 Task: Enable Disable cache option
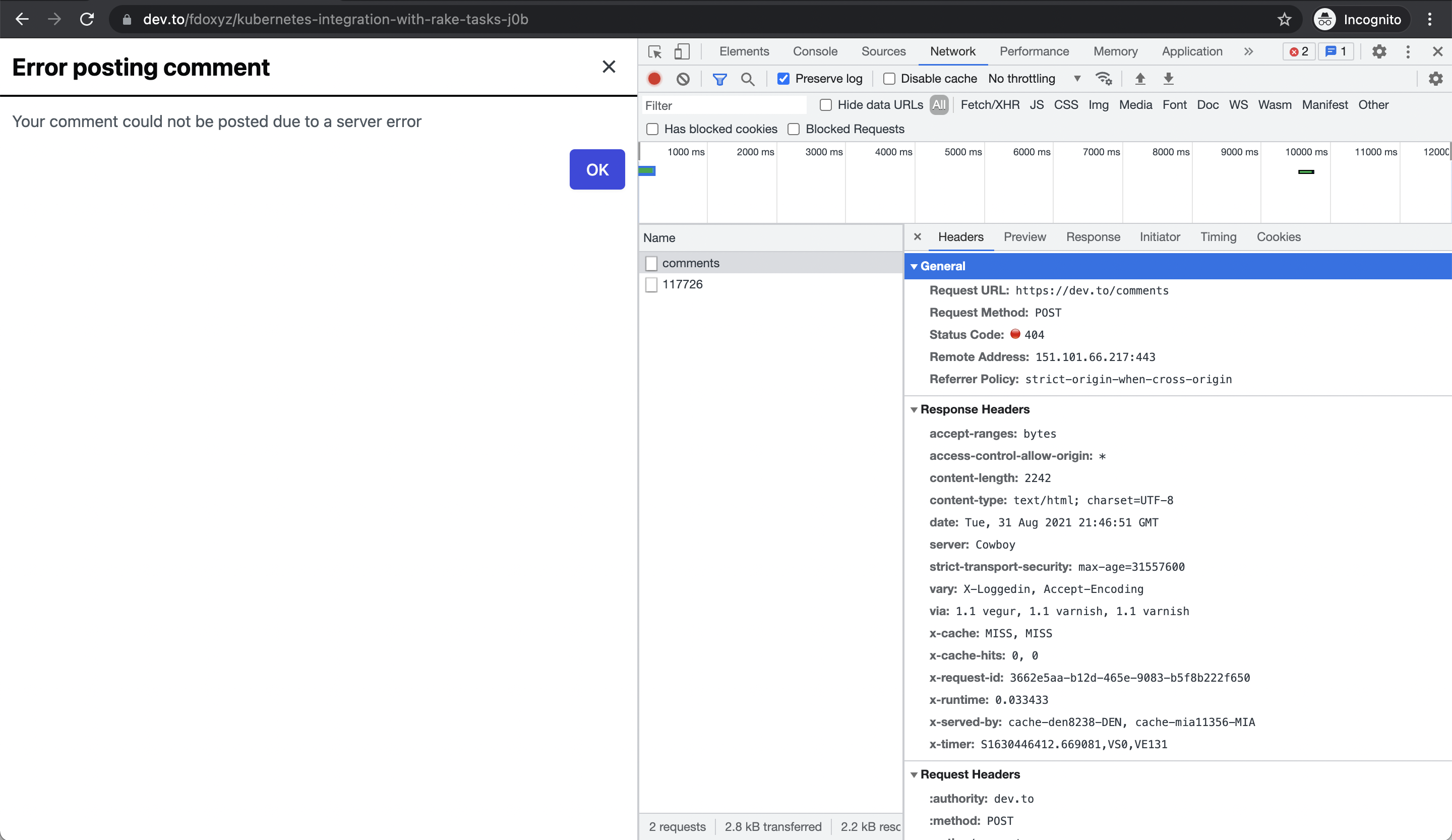(x=889, y=79)
